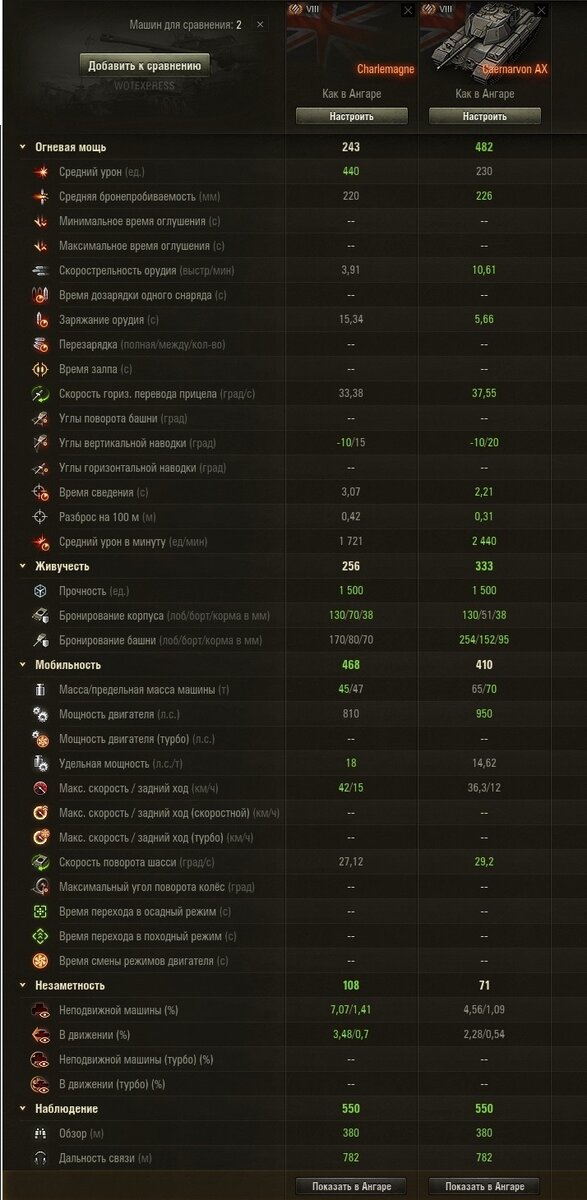The image size is (587, 1200).
Task: Click the Время сведения aiming icon
Action: [41, 492]
